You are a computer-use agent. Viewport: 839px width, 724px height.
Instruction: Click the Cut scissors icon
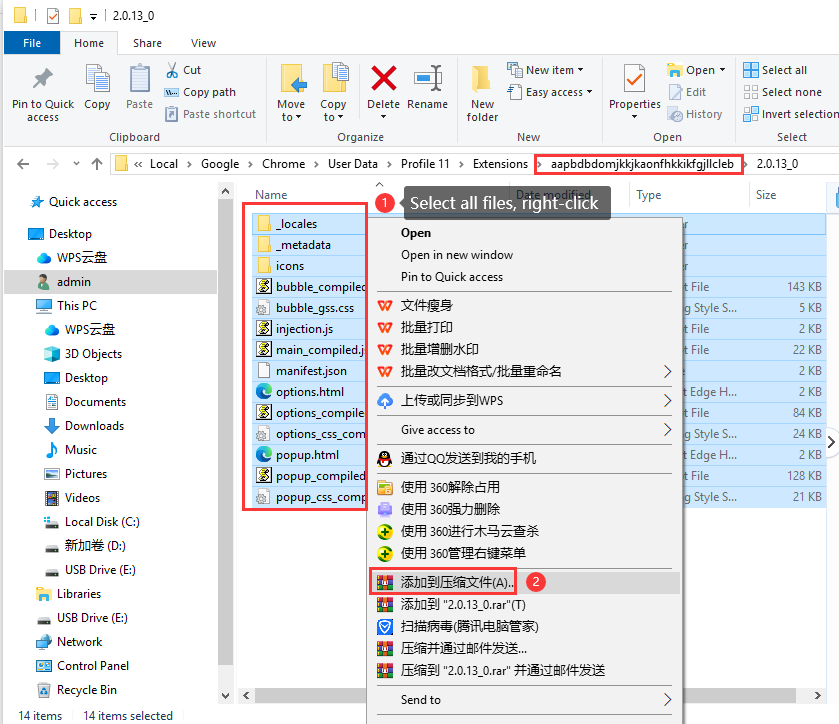click(172, 70)
